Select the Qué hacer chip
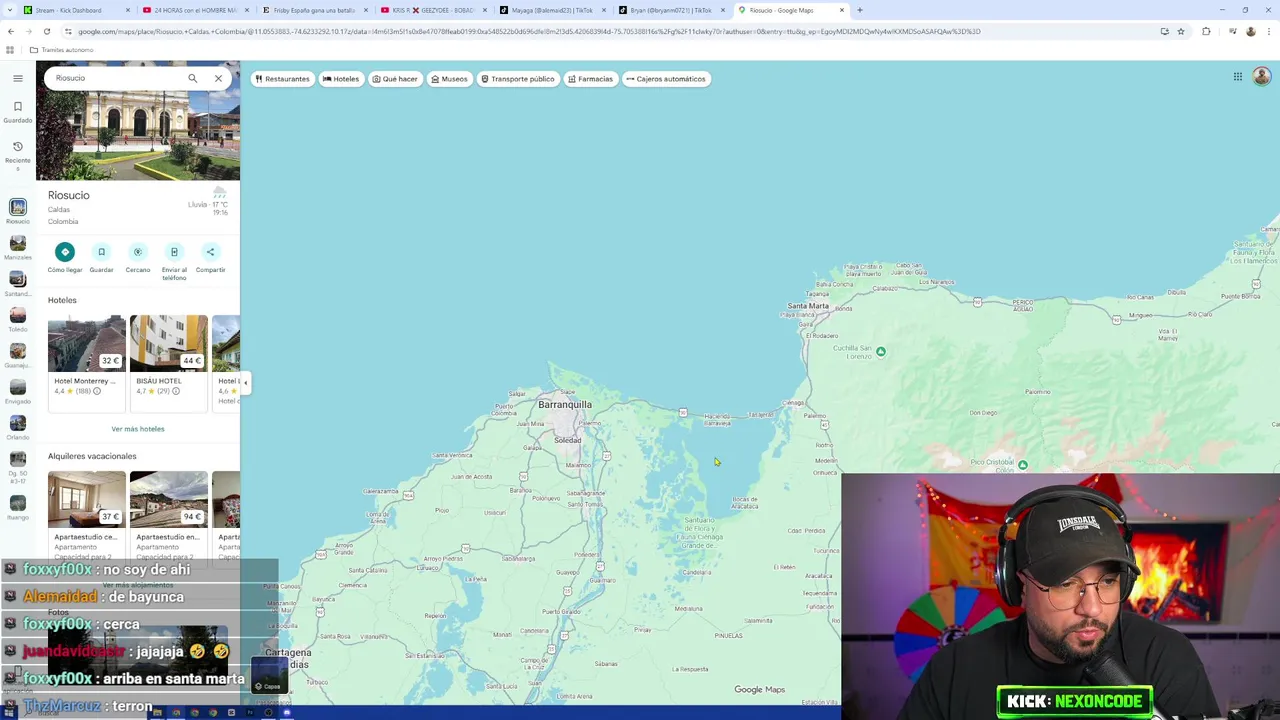 [x=395, y=79]
